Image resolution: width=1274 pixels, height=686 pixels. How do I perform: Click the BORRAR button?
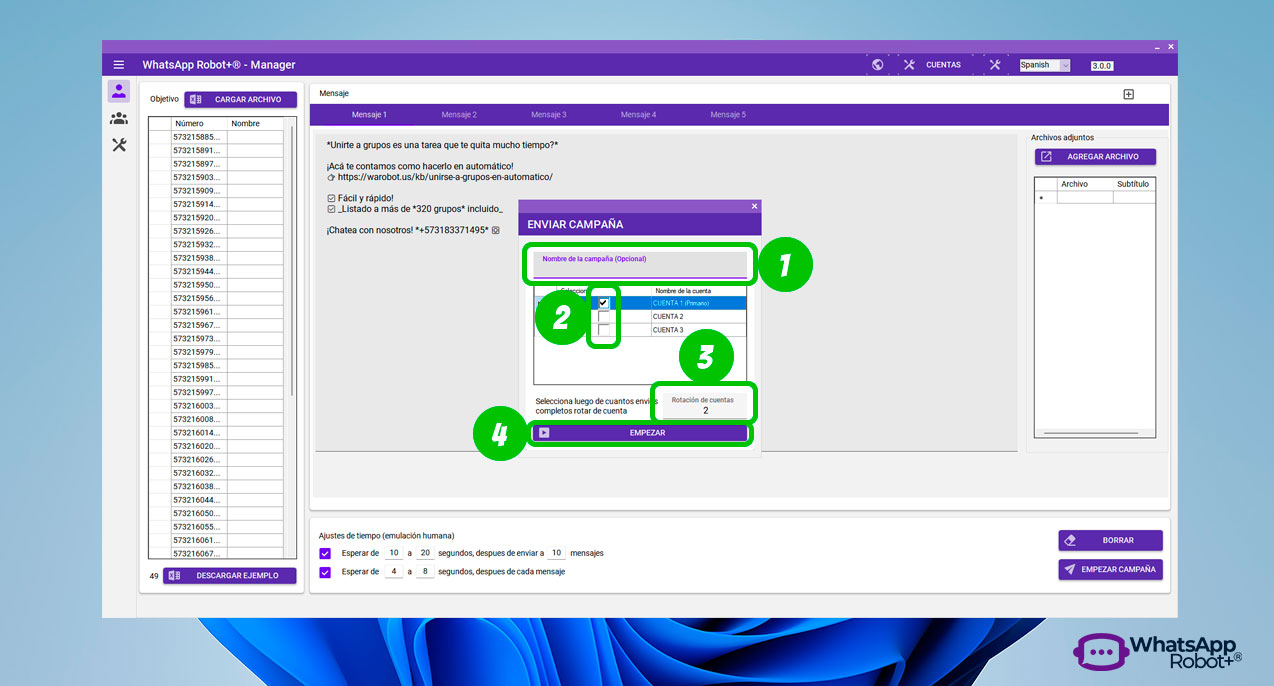(1110, 540)
